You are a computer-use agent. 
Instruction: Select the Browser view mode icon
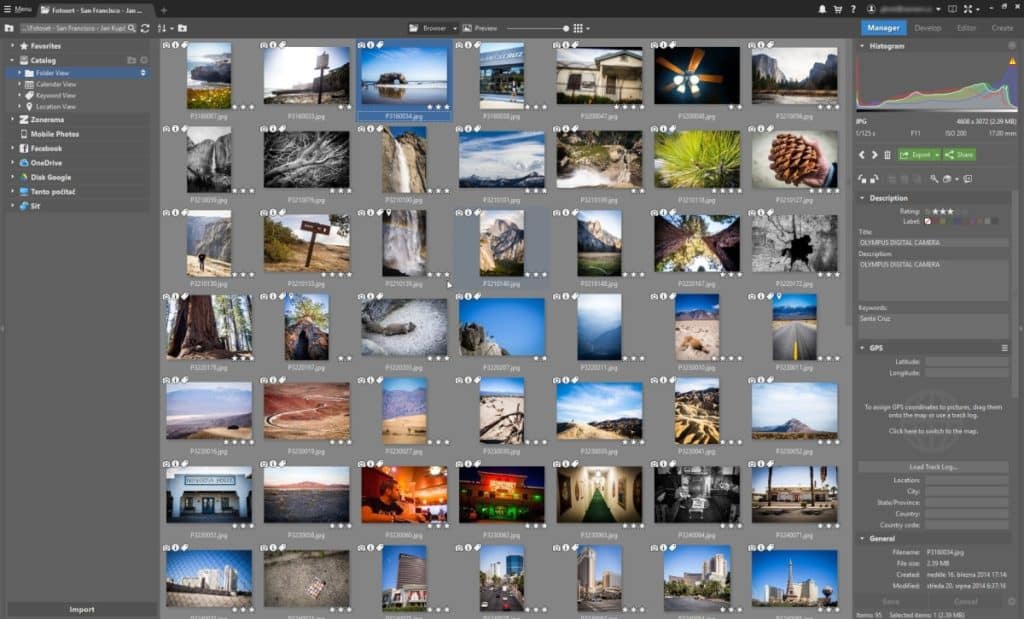(x=412, y=27)
